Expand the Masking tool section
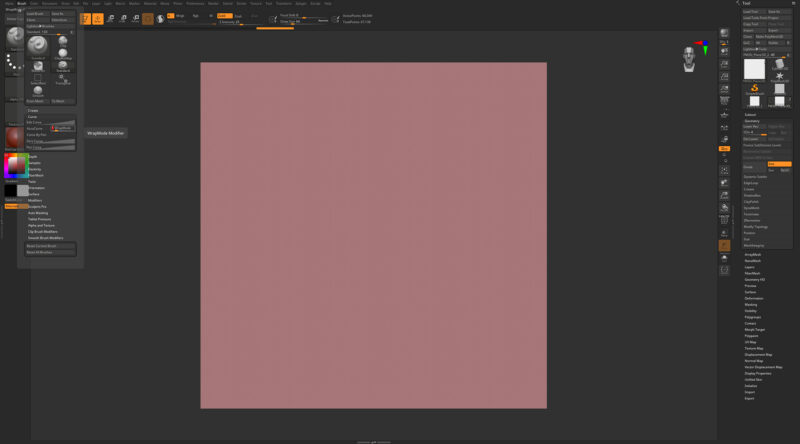 pos(751,305)
